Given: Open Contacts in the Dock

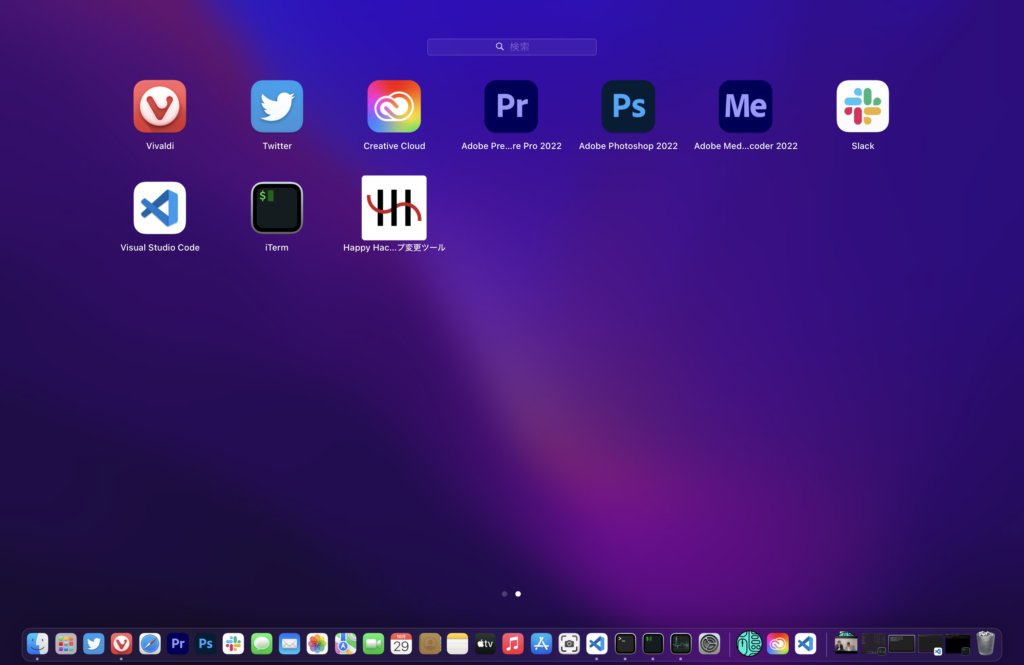Looking at the screenshot, I should 430,644.
